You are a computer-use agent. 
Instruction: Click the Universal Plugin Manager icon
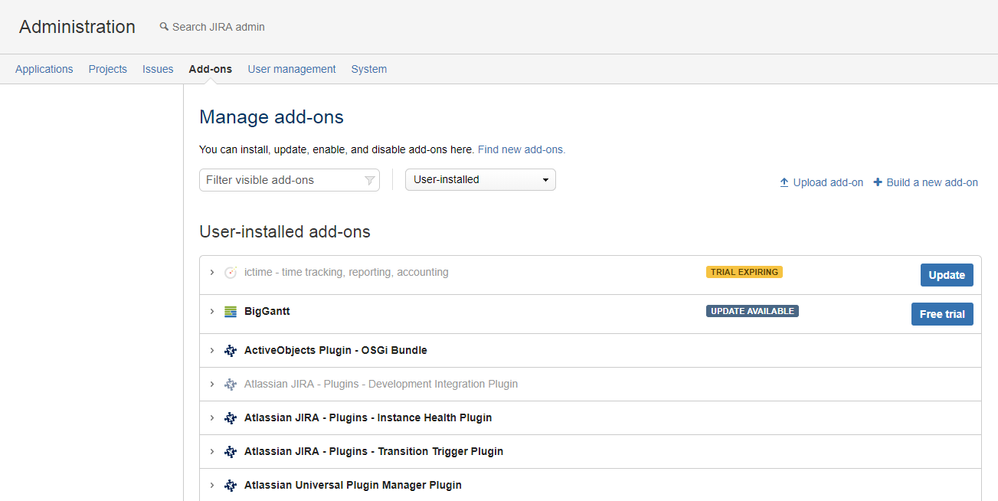(230, 486)
